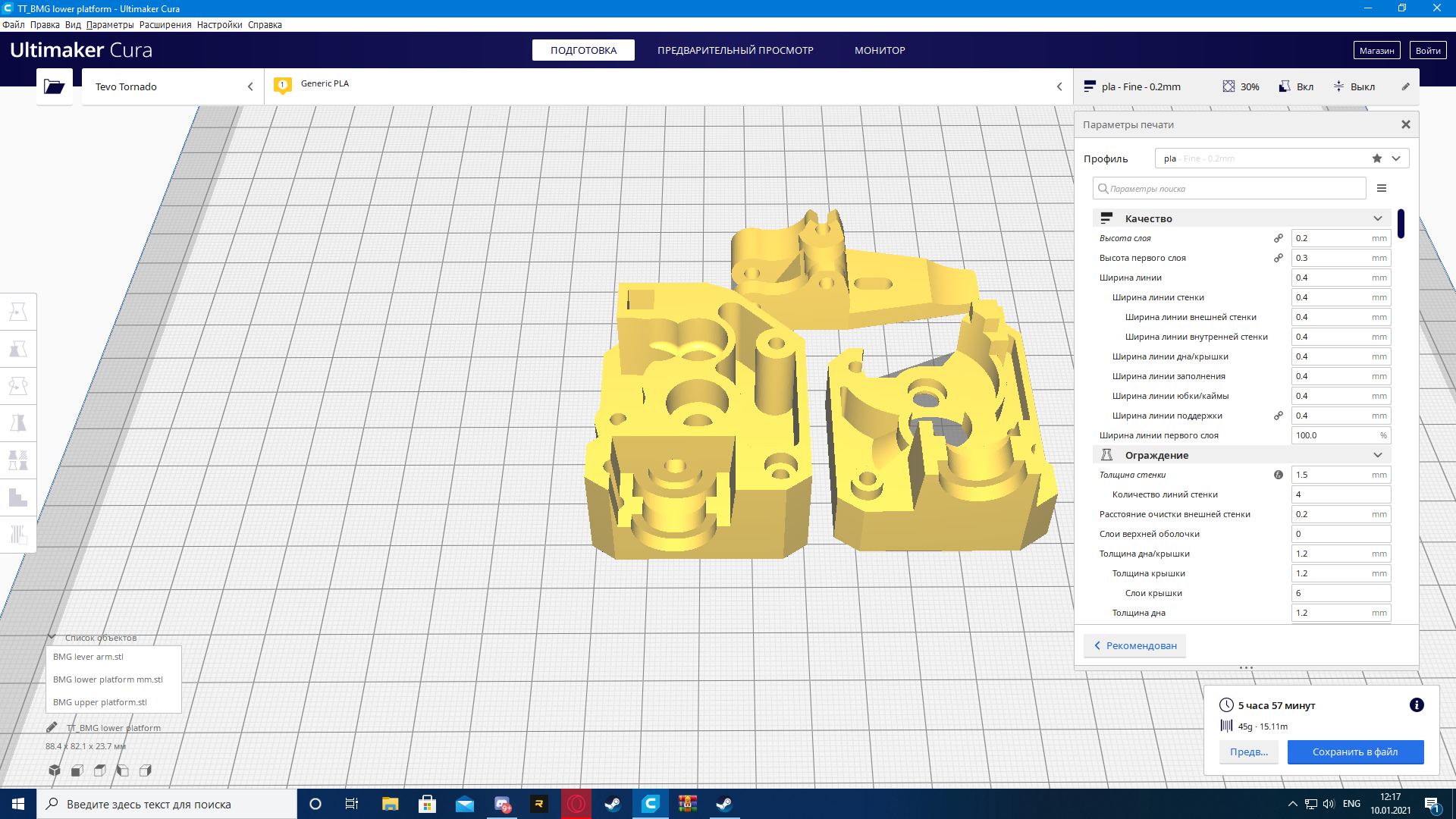
Task: Select the Mirror tool in left toolbar
Action: point(18,423)
